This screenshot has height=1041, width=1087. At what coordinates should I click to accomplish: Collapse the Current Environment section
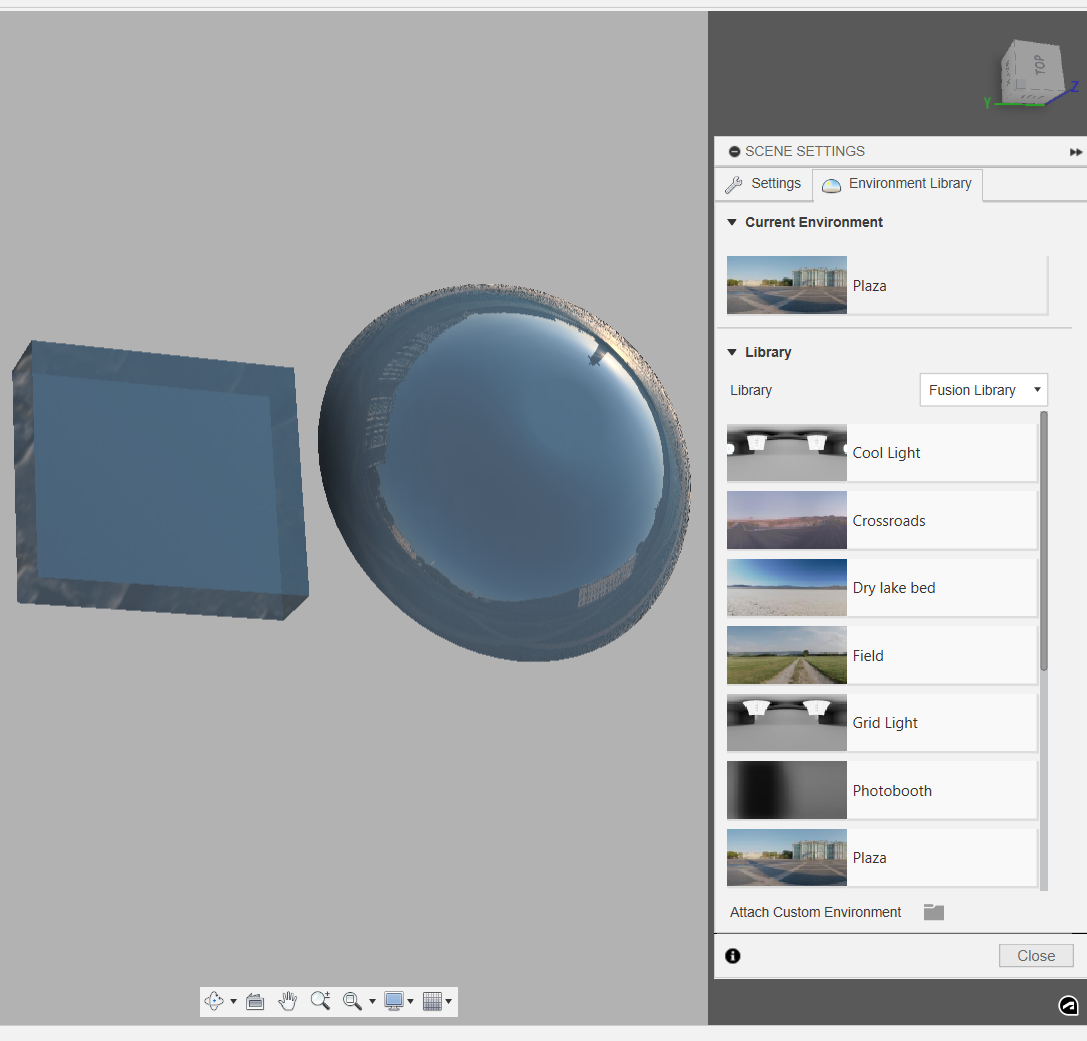coord(732,222)
